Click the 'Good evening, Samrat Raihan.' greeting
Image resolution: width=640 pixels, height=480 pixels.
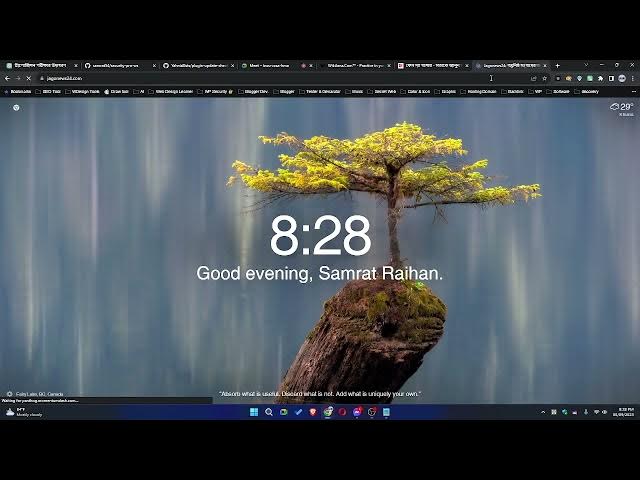pos(320,273)
